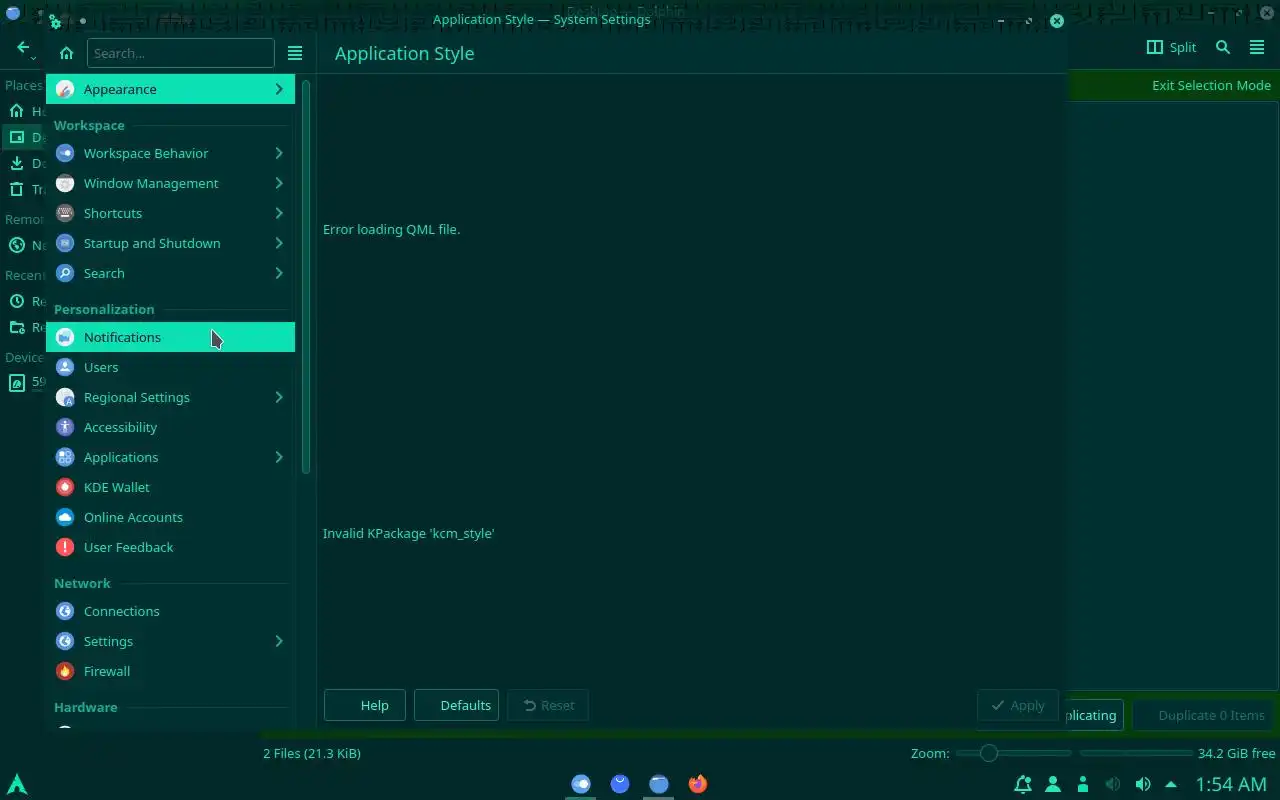This screenshot has width=1280, height=800.
Task: Open notifications bell in system tray
Action: pyautogui.click(x=1022, y=784)
